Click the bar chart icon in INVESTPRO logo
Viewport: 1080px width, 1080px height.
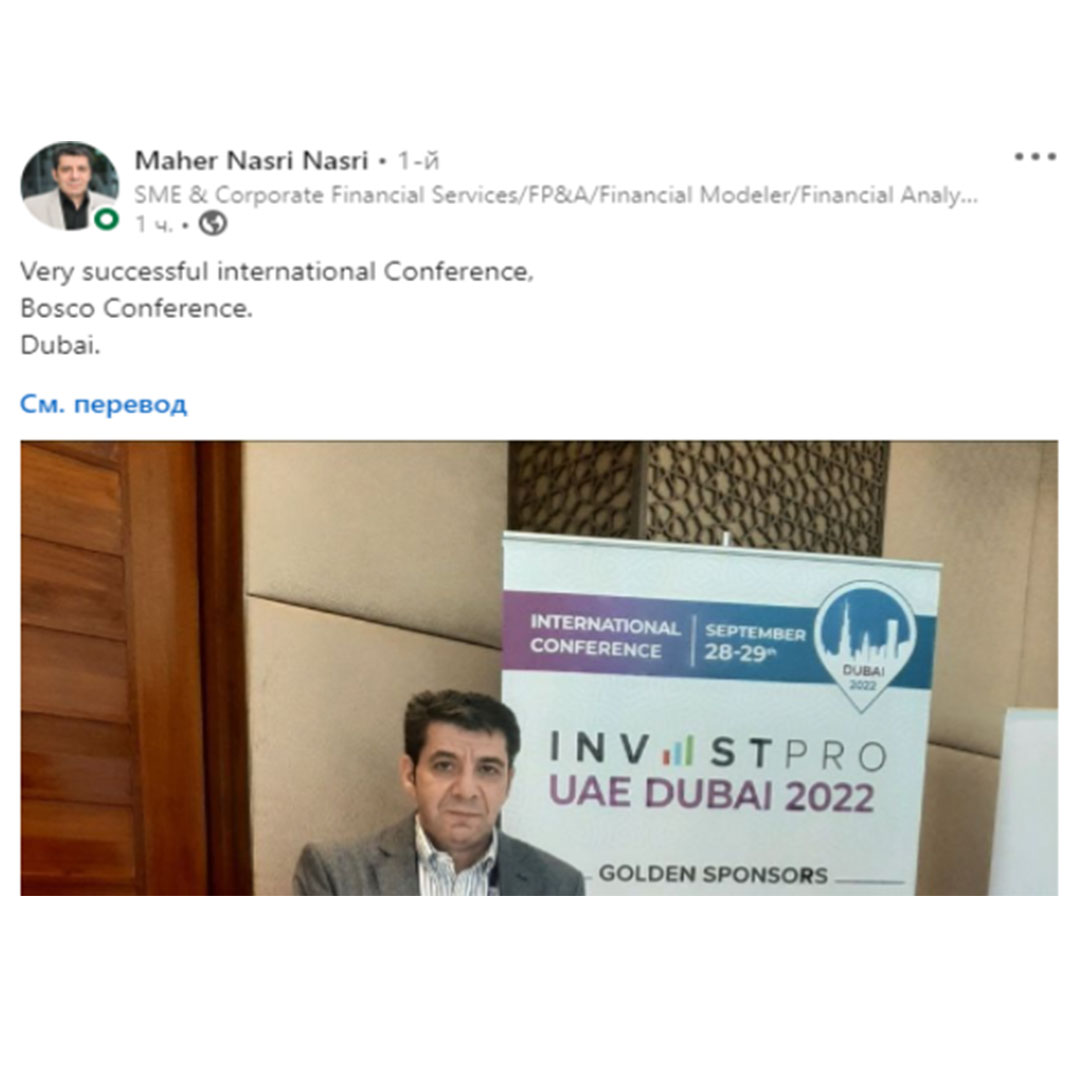(678, 750)
